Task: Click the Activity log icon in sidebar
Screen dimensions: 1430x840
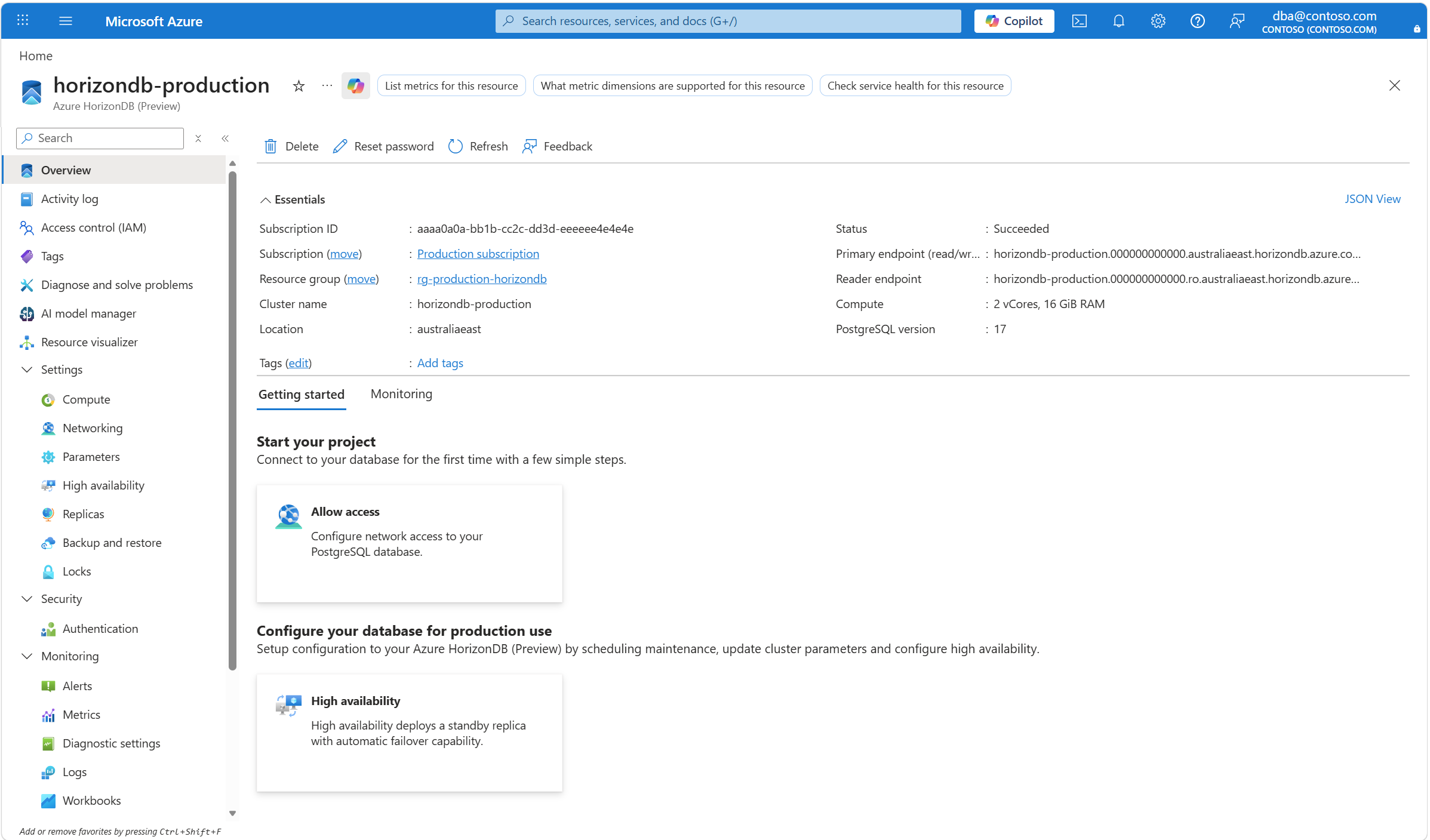Action: click(x=27, y=199)
